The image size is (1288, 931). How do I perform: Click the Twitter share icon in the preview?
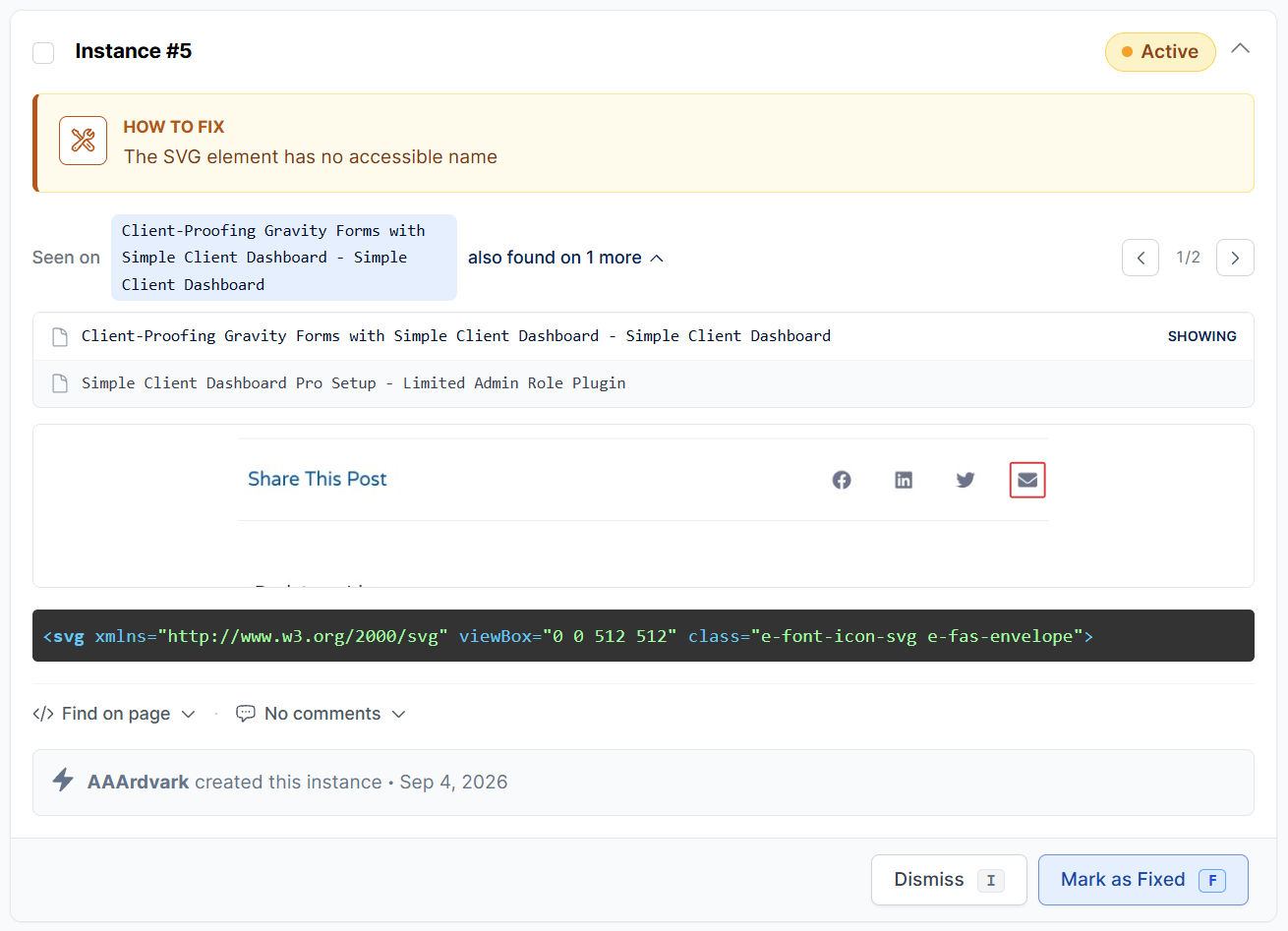click(x=966, y=480)
